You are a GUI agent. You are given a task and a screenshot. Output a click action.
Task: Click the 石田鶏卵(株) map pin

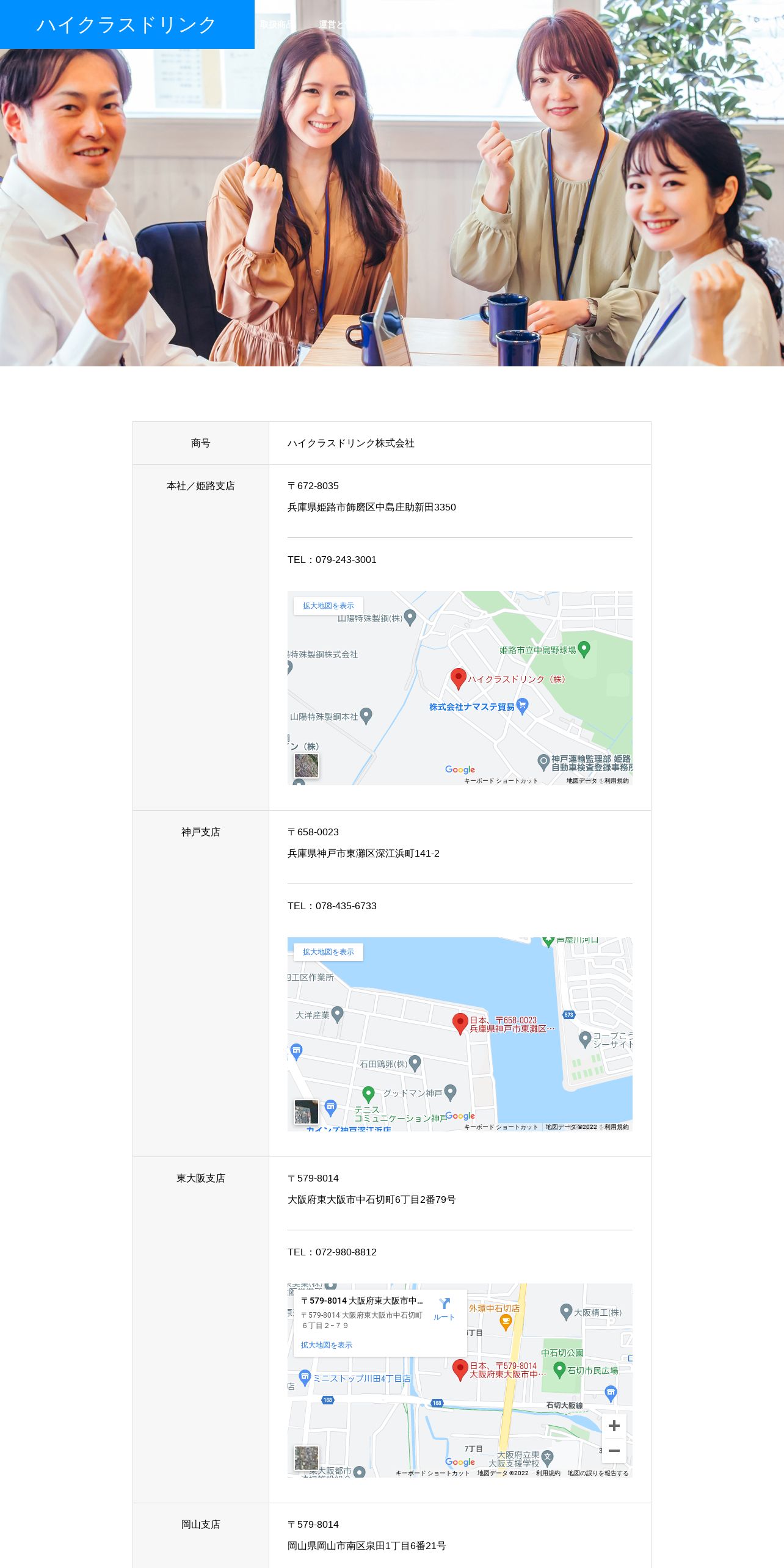[x=415, y=1063]
